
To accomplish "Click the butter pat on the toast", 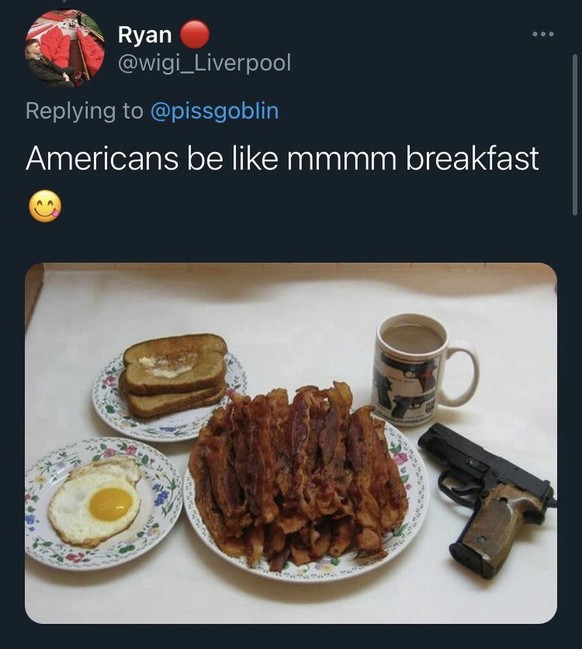I will pos(162,366).
